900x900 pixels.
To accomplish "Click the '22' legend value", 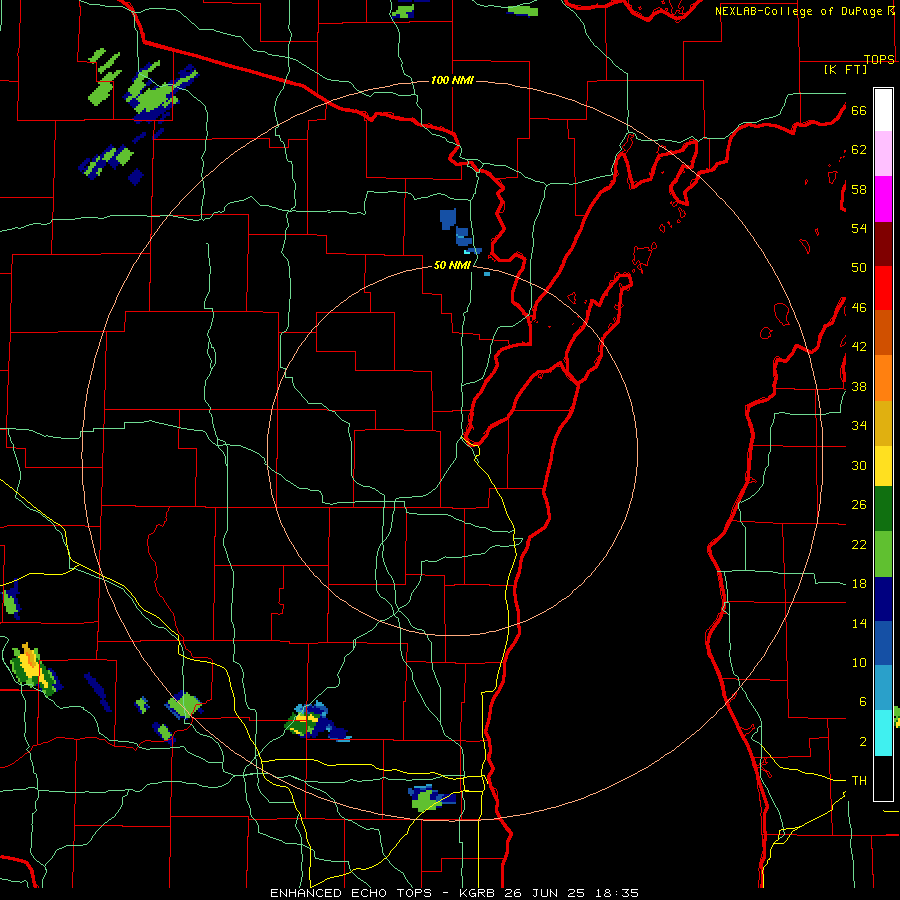I will (x=859, y=544).
